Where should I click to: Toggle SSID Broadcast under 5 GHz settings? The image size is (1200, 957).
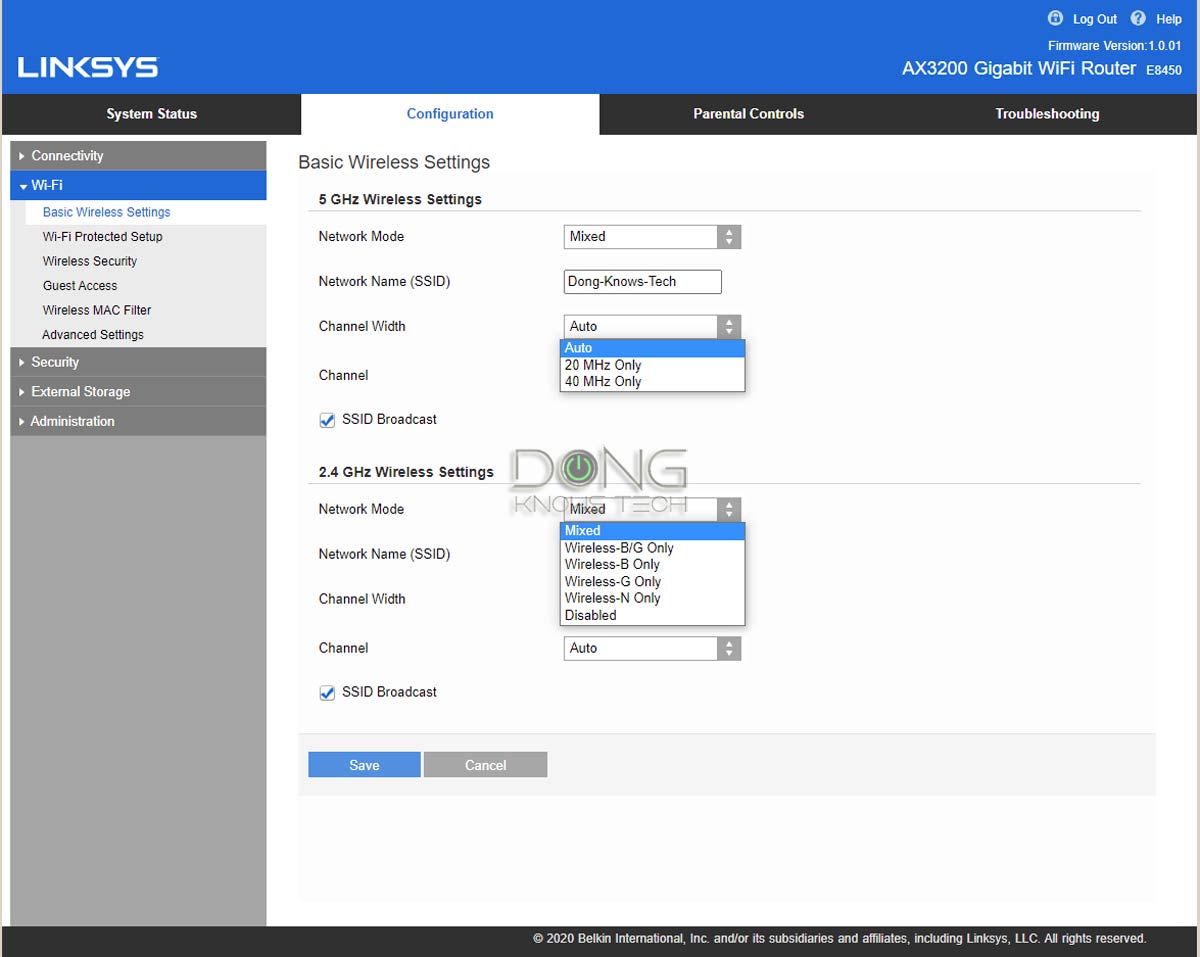point(326,419)
